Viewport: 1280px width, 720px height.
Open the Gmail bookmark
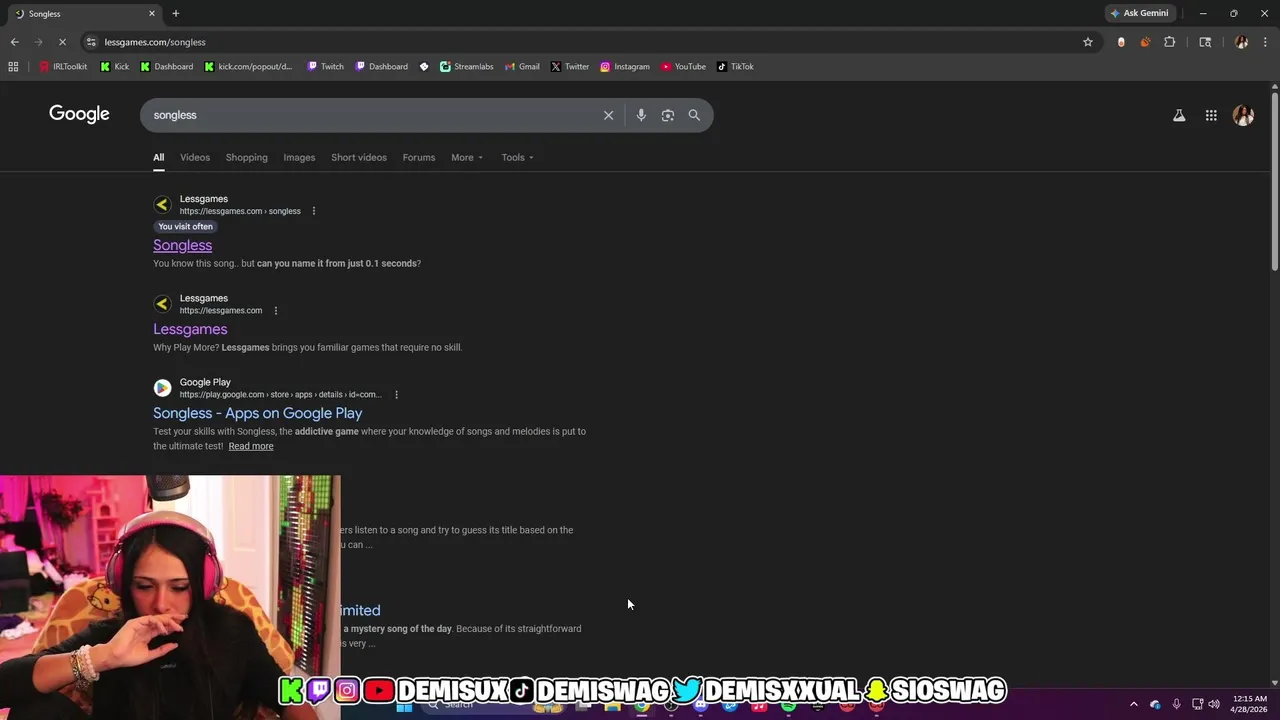pyautogui.click(x=522, y=67)
